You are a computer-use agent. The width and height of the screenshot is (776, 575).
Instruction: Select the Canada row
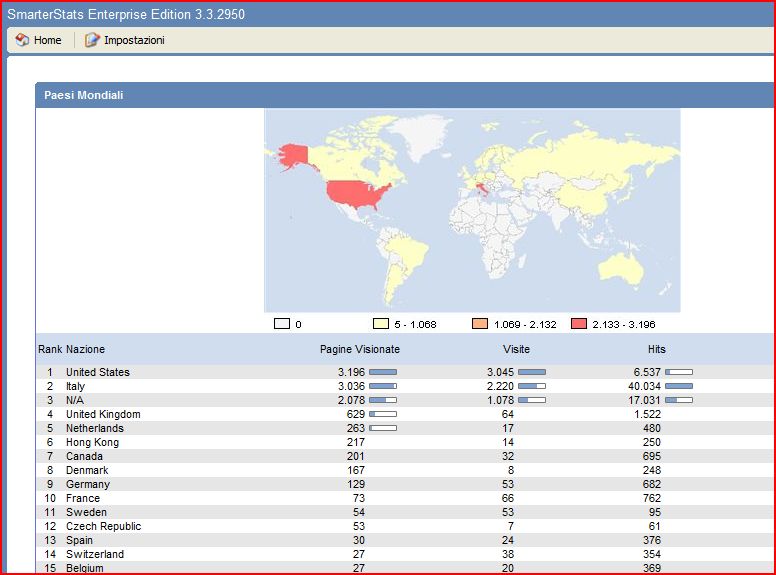(404, 456)
